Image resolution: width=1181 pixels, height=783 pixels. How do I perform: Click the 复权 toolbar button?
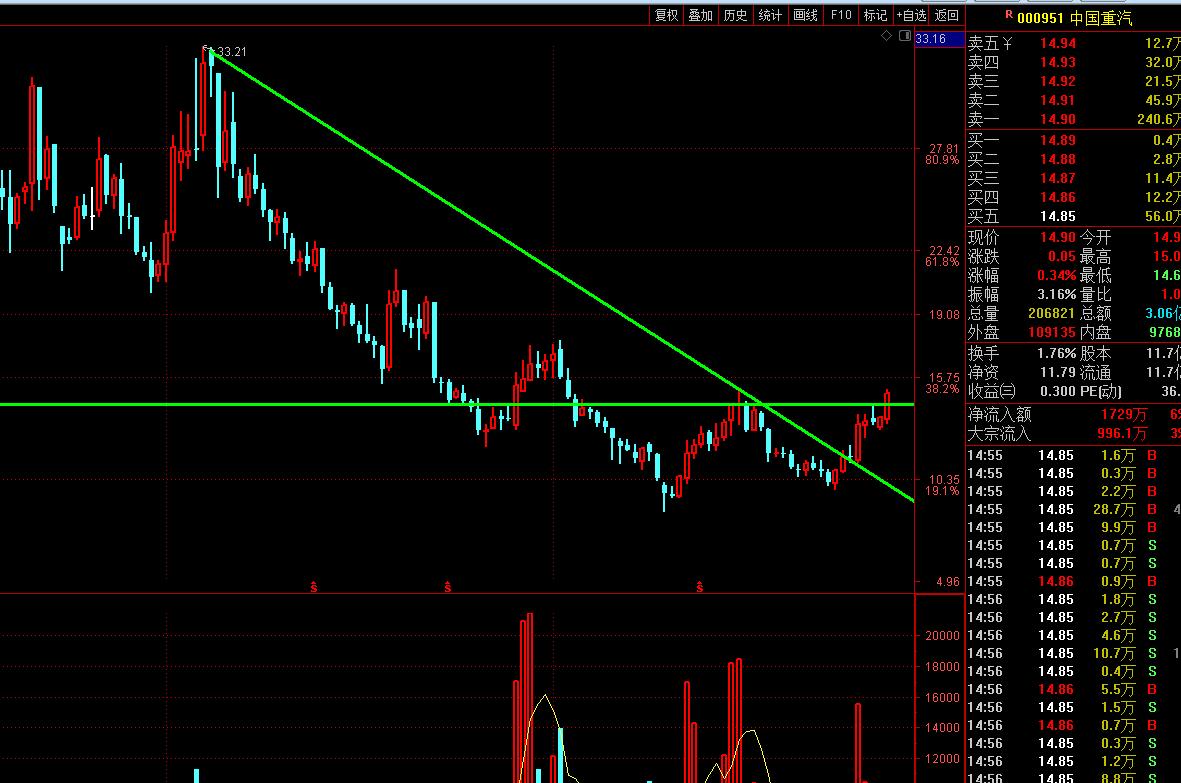point(667,15)
